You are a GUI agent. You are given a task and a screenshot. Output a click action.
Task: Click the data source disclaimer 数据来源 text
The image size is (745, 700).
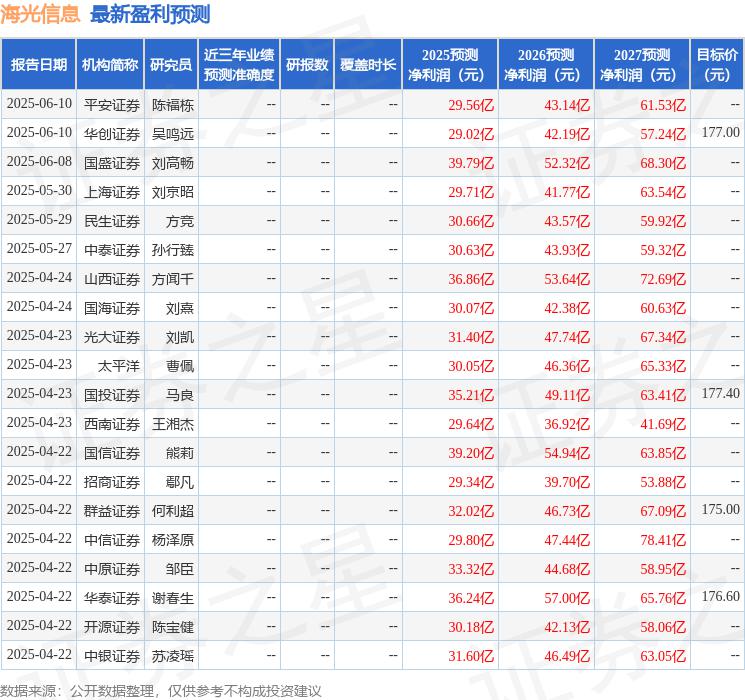coord(161,690)
